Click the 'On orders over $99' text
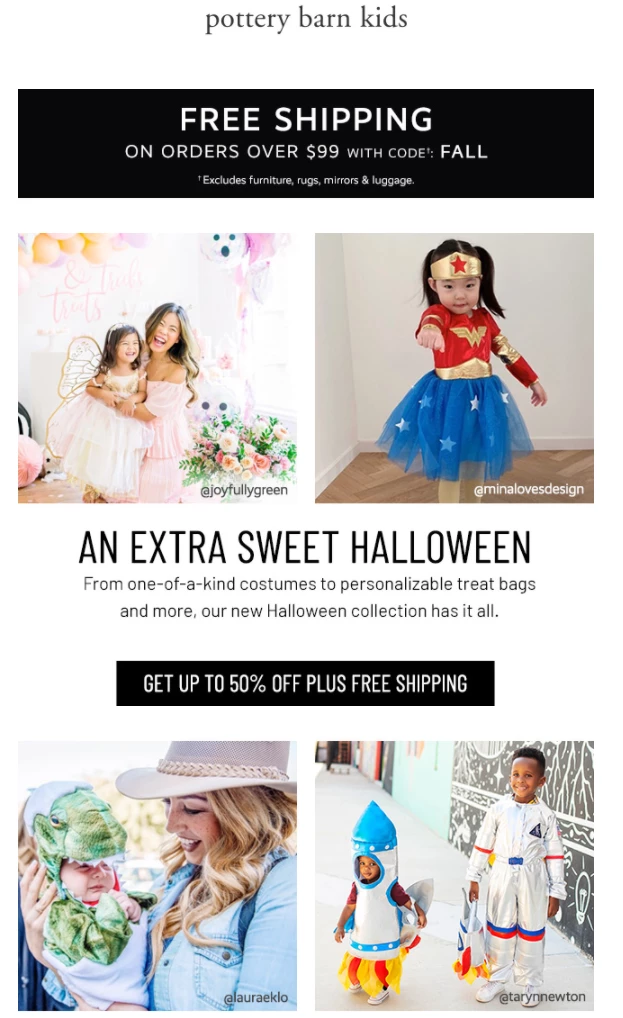This screenshot has height=1018, width=623. (232, 152)
